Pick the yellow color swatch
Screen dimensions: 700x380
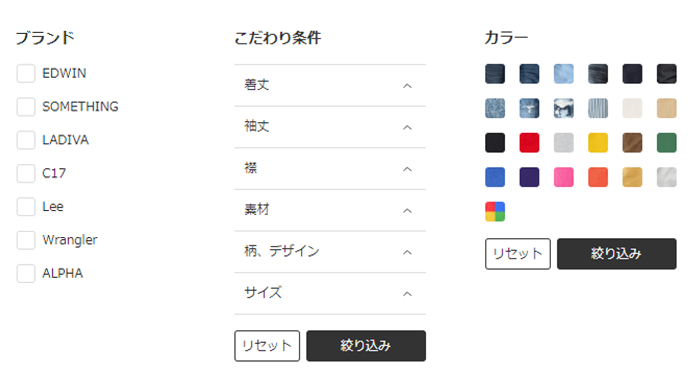pos(598,143)
